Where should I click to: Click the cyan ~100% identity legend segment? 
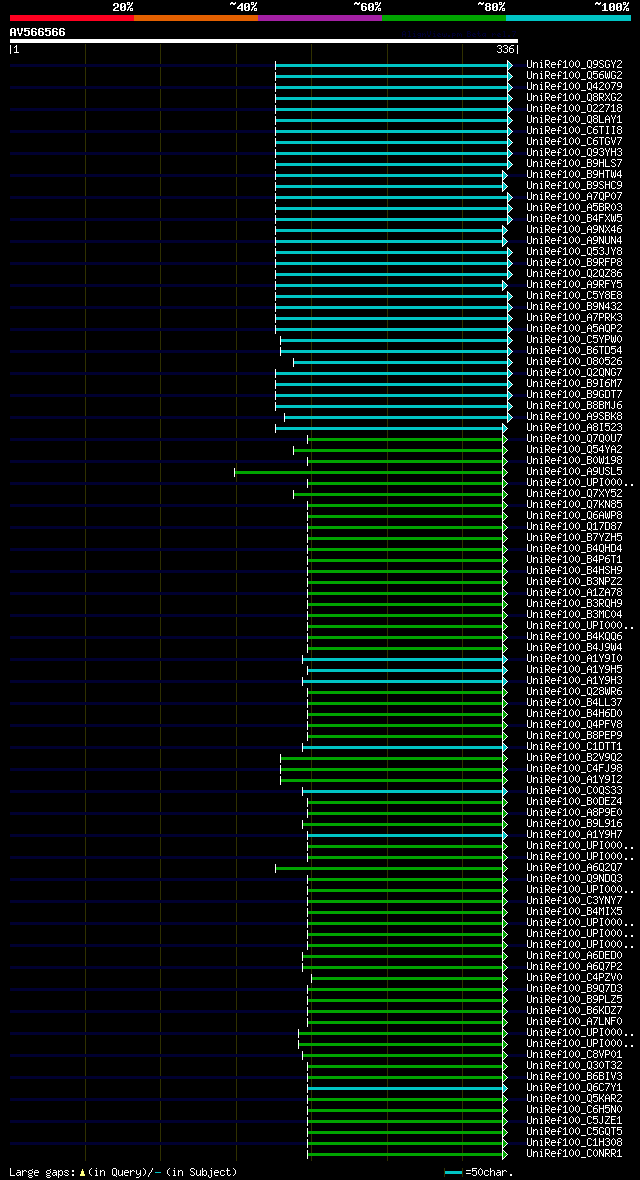click(568, 17)
